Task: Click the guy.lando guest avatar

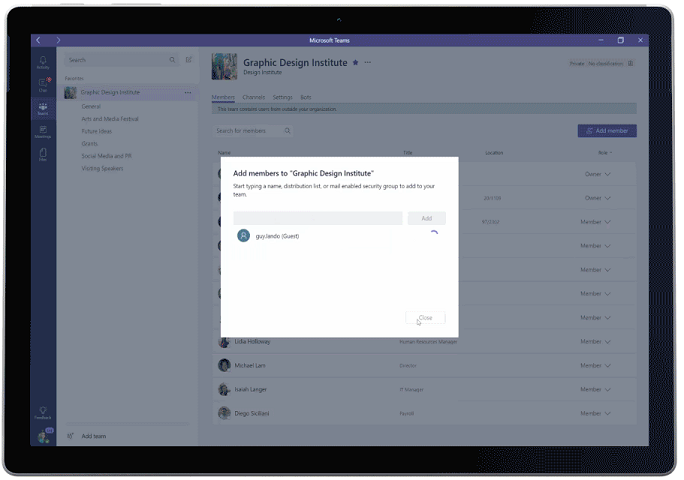Action: coord(243,236)
